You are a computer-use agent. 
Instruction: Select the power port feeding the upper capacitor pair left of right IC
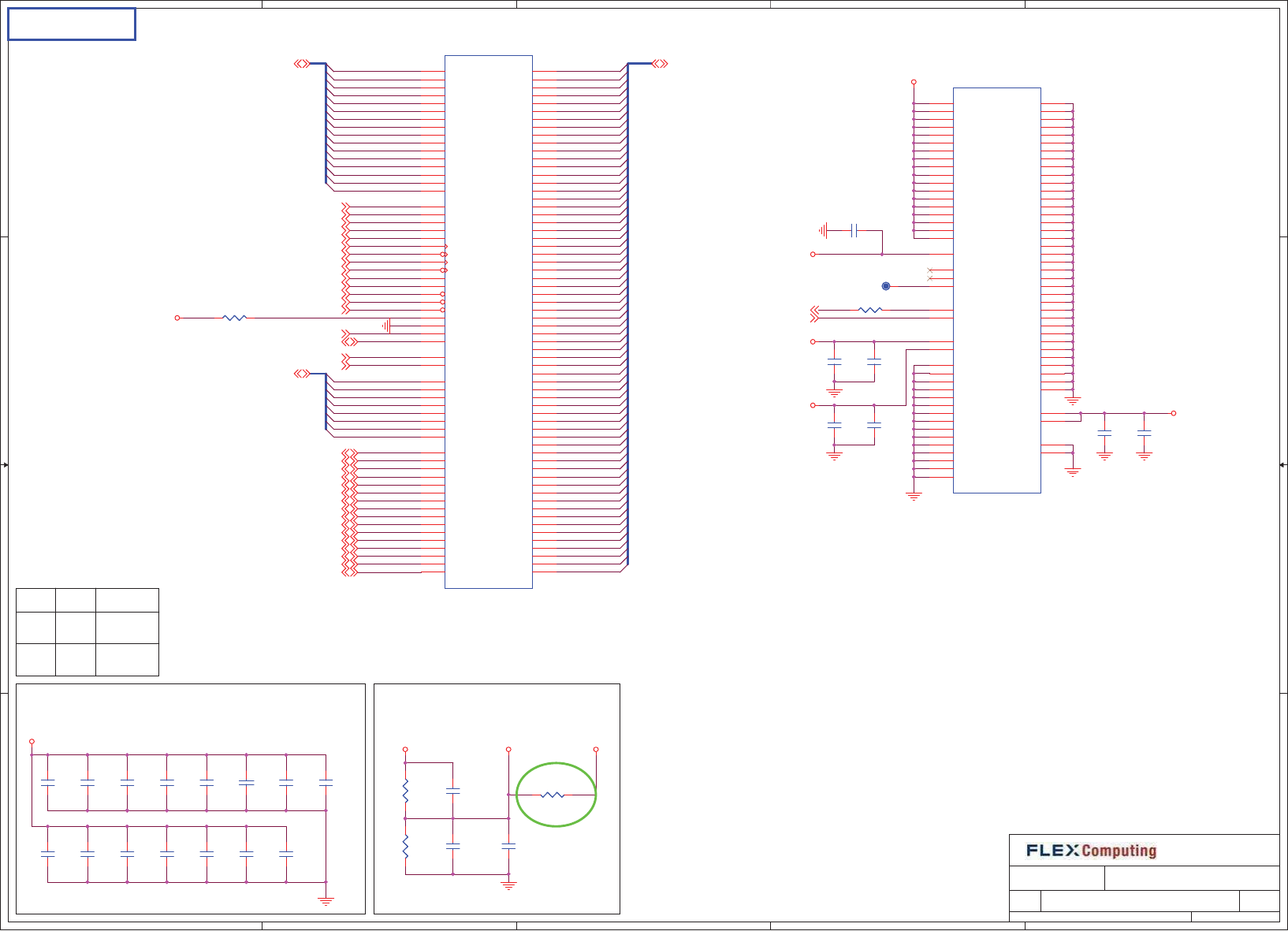pos(813,341)
